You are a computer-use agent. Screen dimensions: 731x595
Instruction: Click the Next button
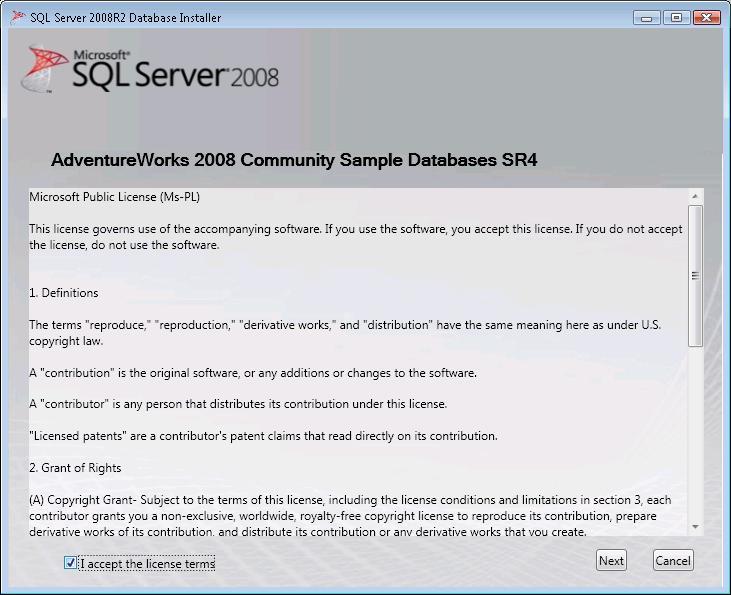point(611,560)
